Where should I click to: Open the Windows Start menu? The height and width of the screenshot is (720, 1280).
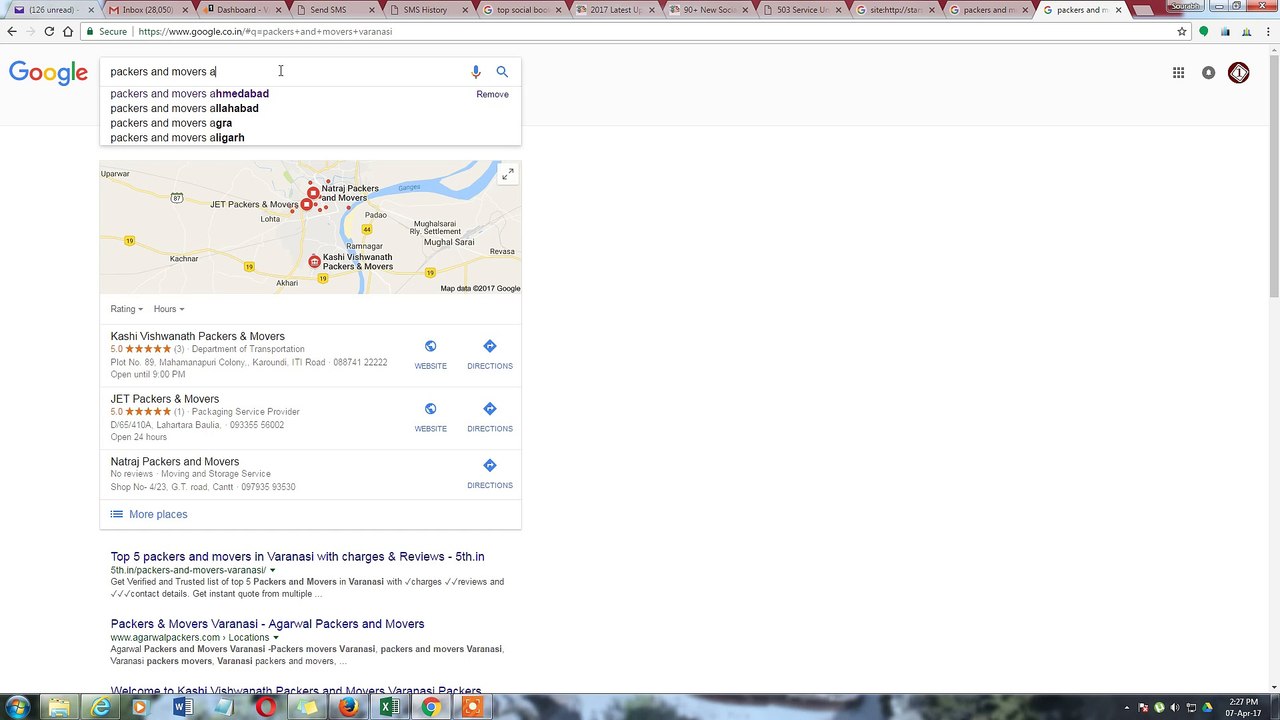(x=17, y=708)
